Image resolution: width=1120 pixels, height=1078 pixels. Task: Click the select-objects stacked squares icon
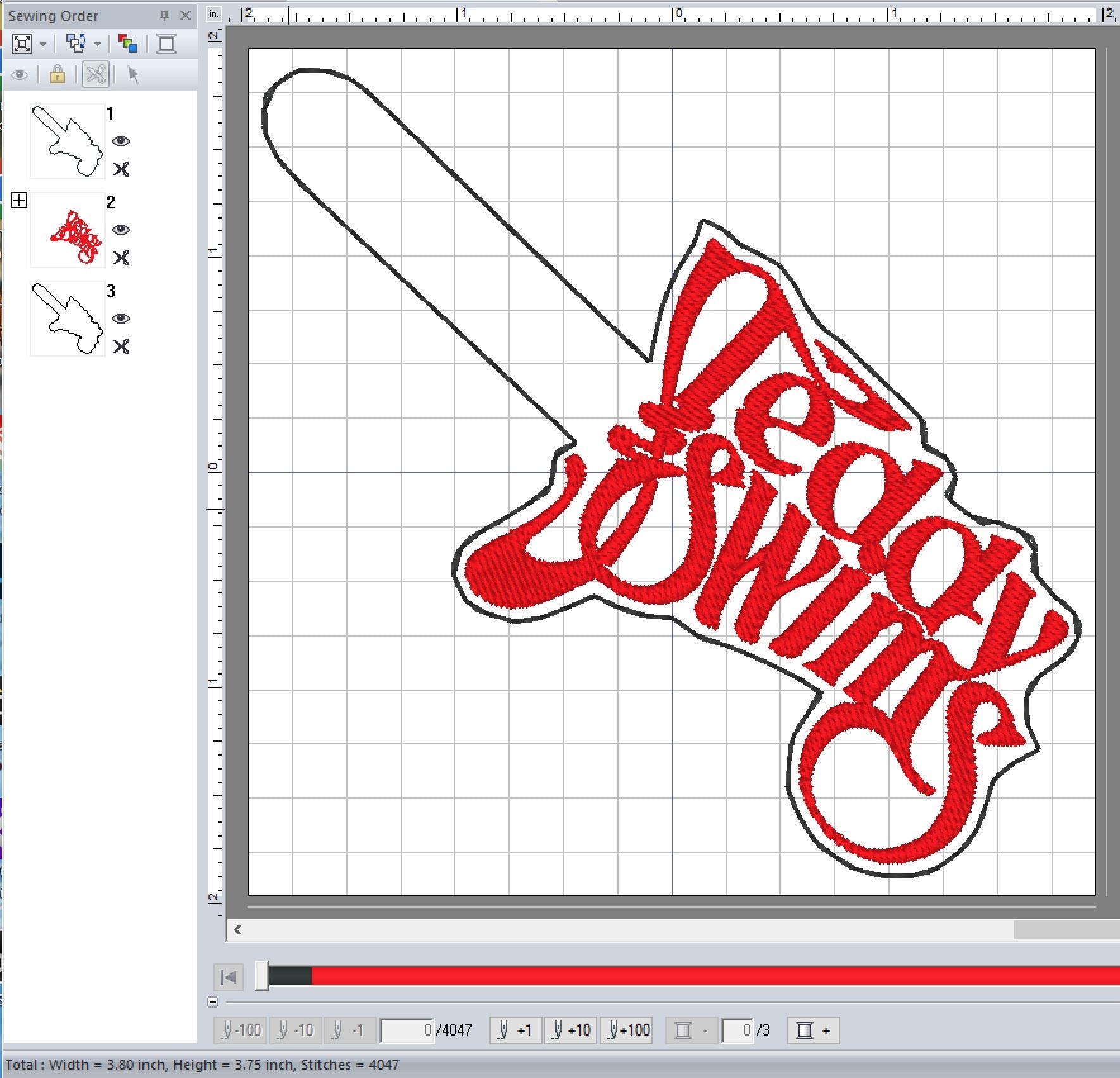click(76, 44)
